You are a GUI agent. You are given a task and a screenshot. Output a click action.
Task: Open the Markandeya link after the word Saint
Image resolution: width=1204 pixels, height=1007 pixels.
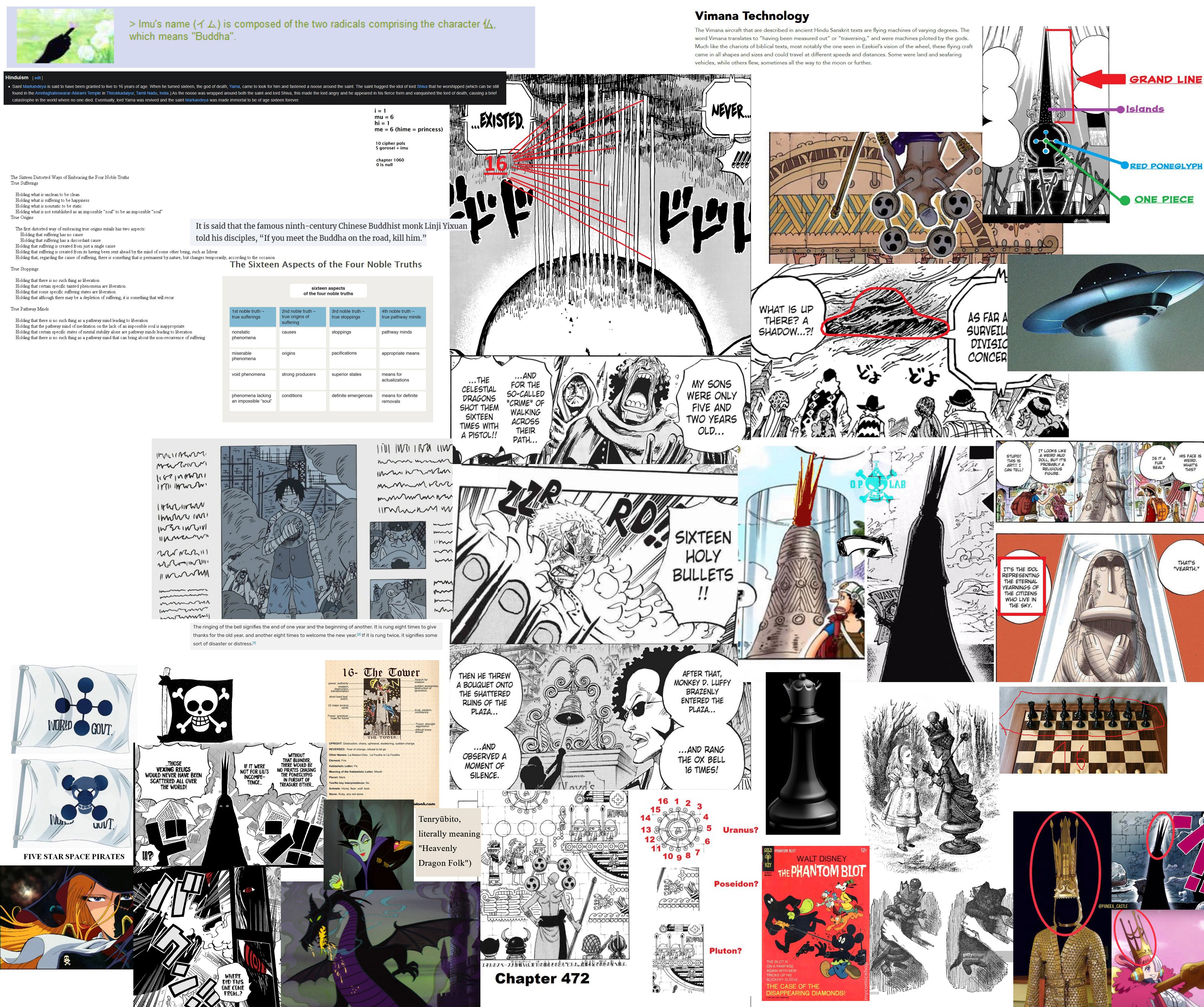coord(34,87)
